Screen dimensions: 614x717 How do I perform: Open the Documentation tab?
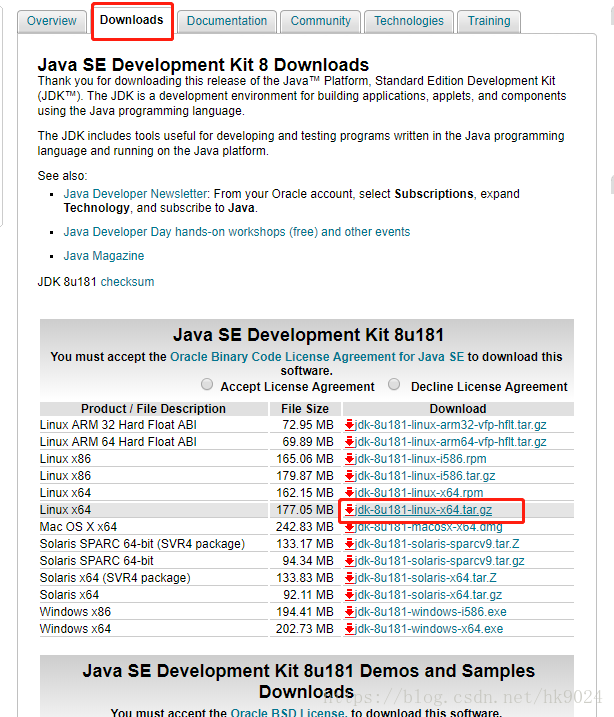pyautogui.click(x=227, y=21)
